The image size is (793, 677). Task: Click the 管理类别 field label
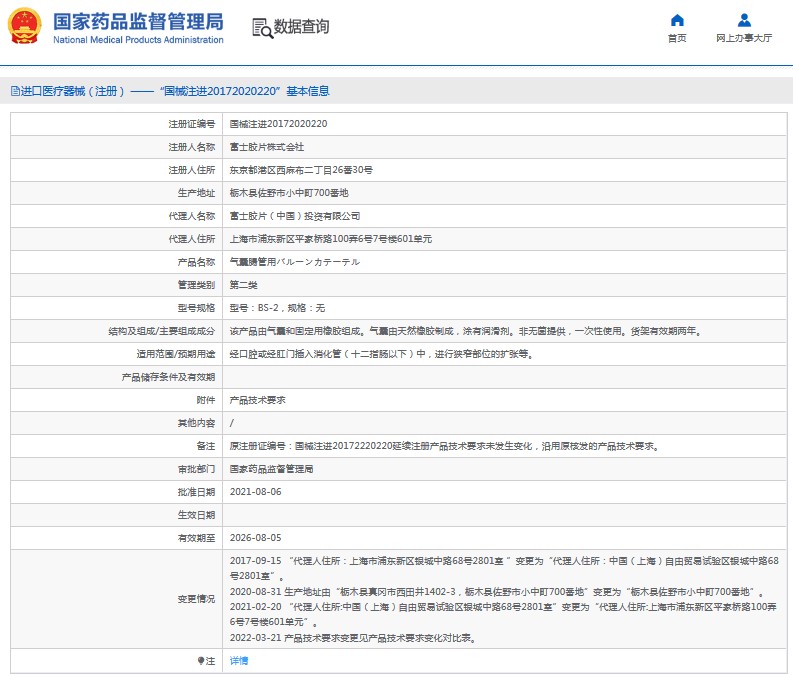coord(196,285)
